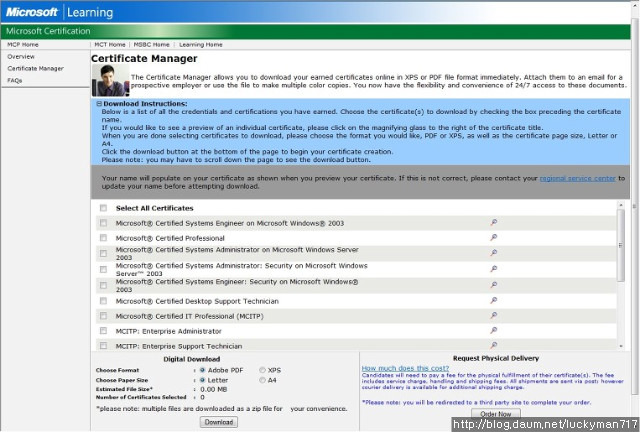Check the Select All Certificates box

point(103,208)
